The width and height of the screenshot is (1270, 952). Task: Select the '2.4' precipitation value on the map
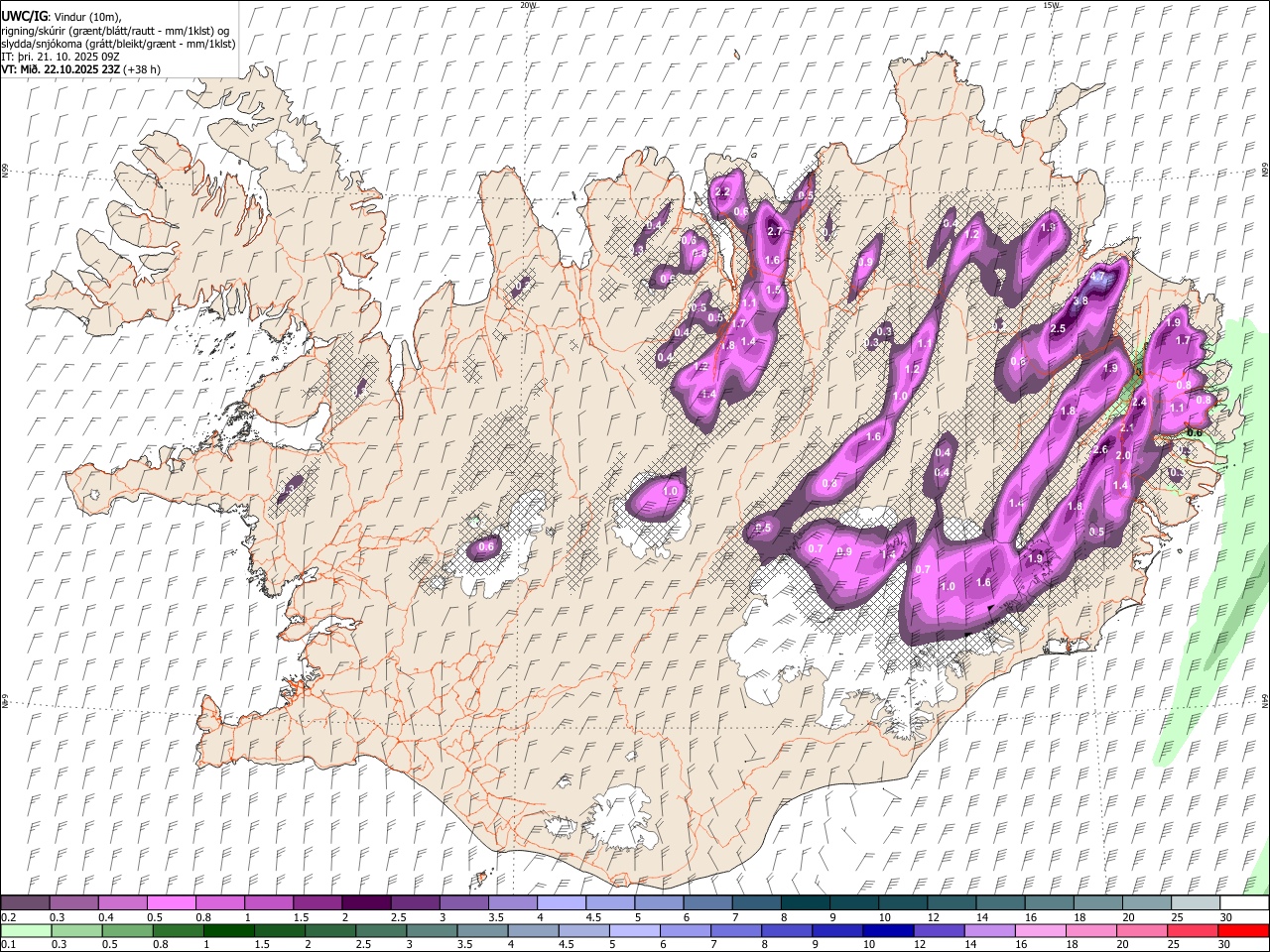(x=1139, y=402)
